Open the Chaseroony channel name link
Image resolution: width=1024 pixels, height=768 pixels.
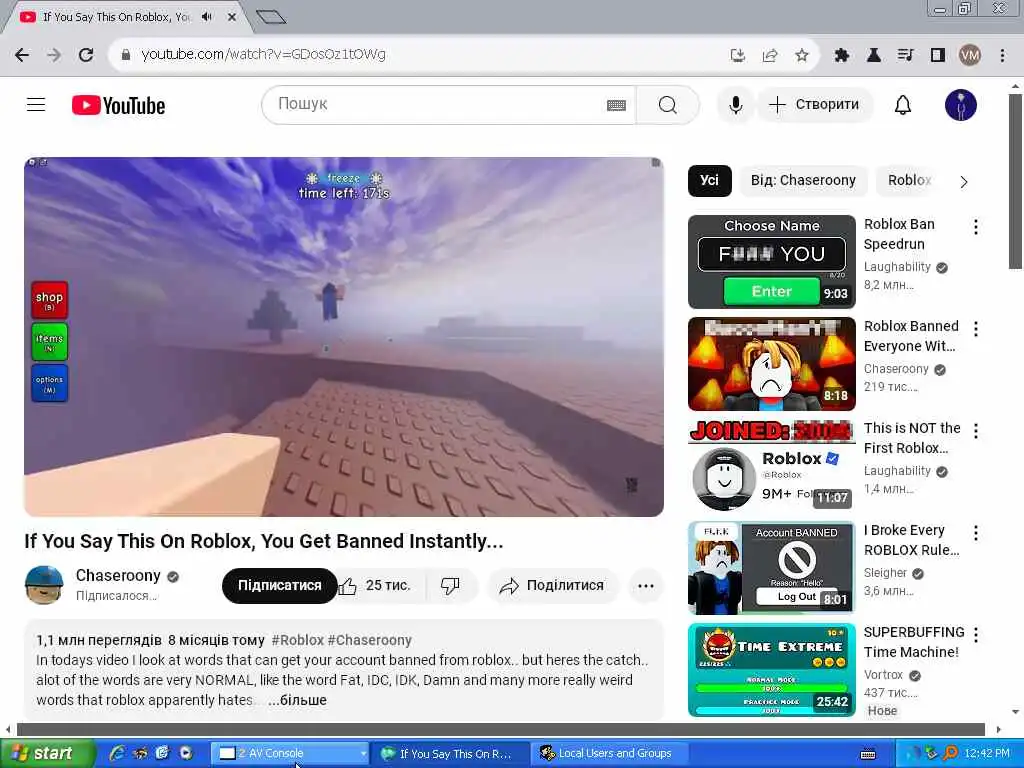[118, 575]
